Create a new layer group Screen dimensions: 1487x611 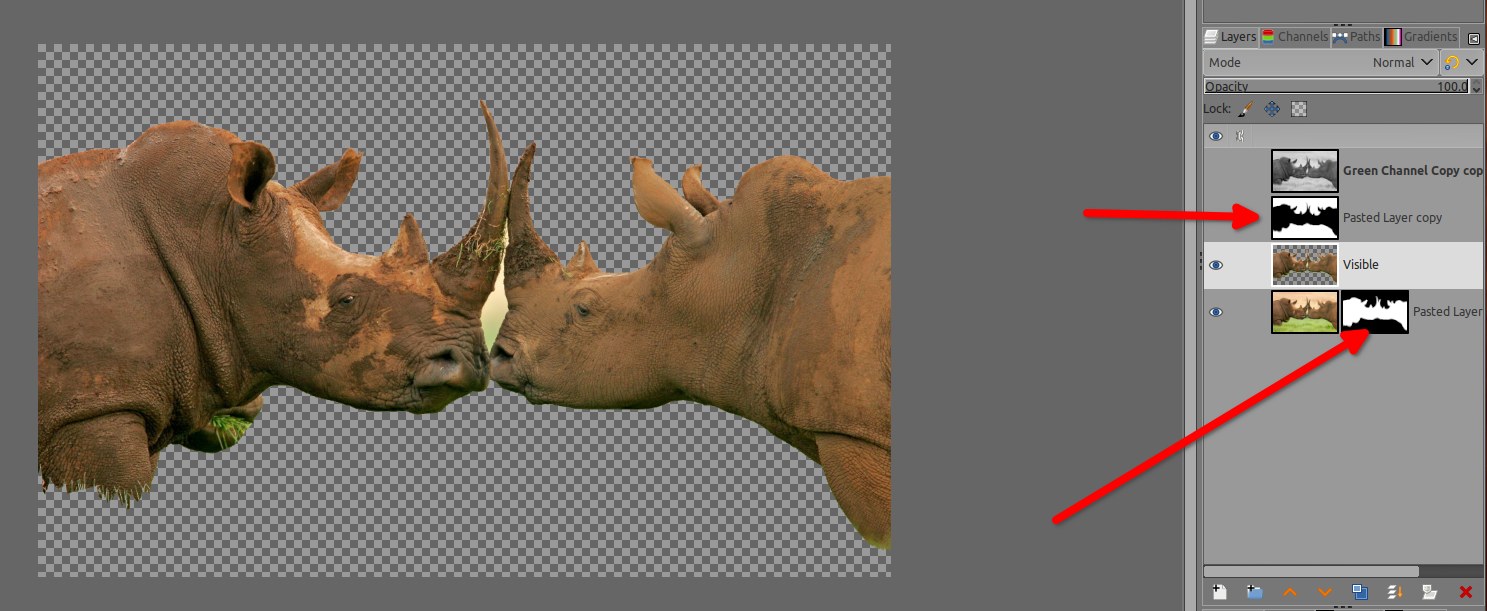[1254, 592]
